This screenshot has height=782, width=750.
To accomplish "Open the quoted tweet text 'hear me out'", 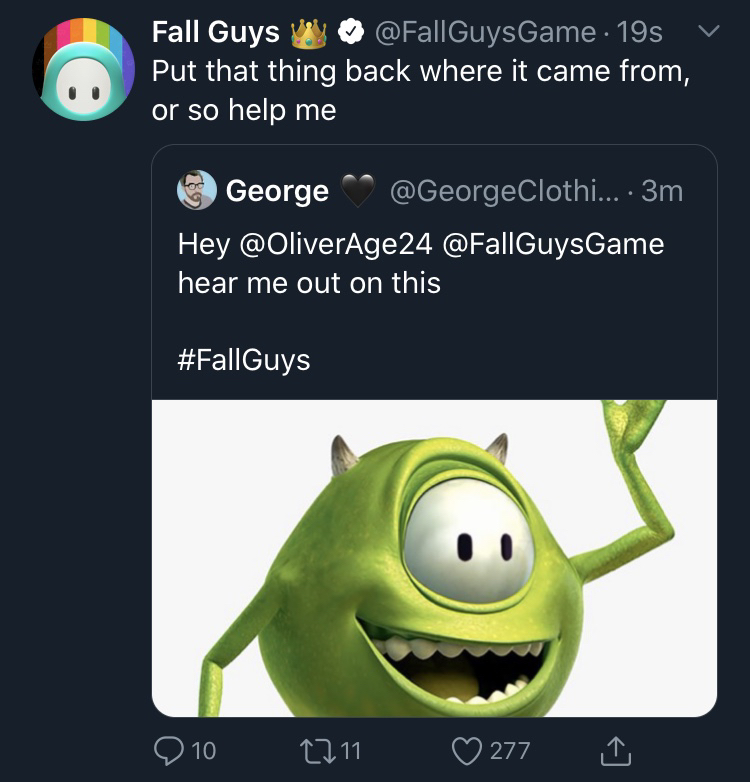I will (x=309, y=283).
